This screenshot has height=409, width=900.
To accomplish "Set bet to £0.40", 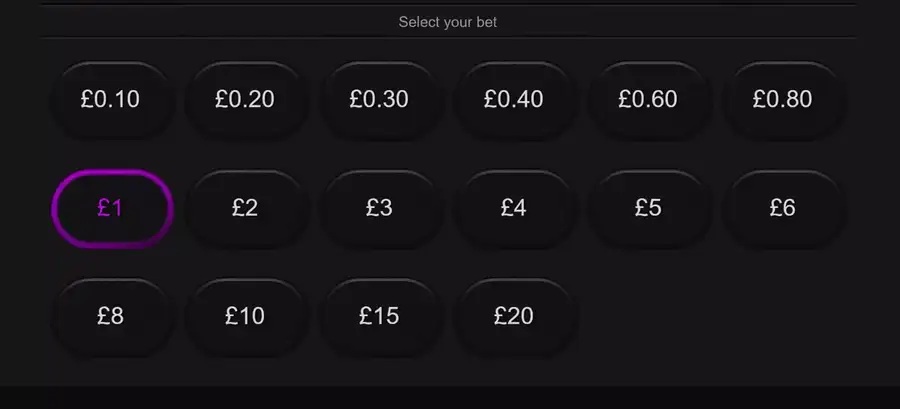I will coord(514,99).
